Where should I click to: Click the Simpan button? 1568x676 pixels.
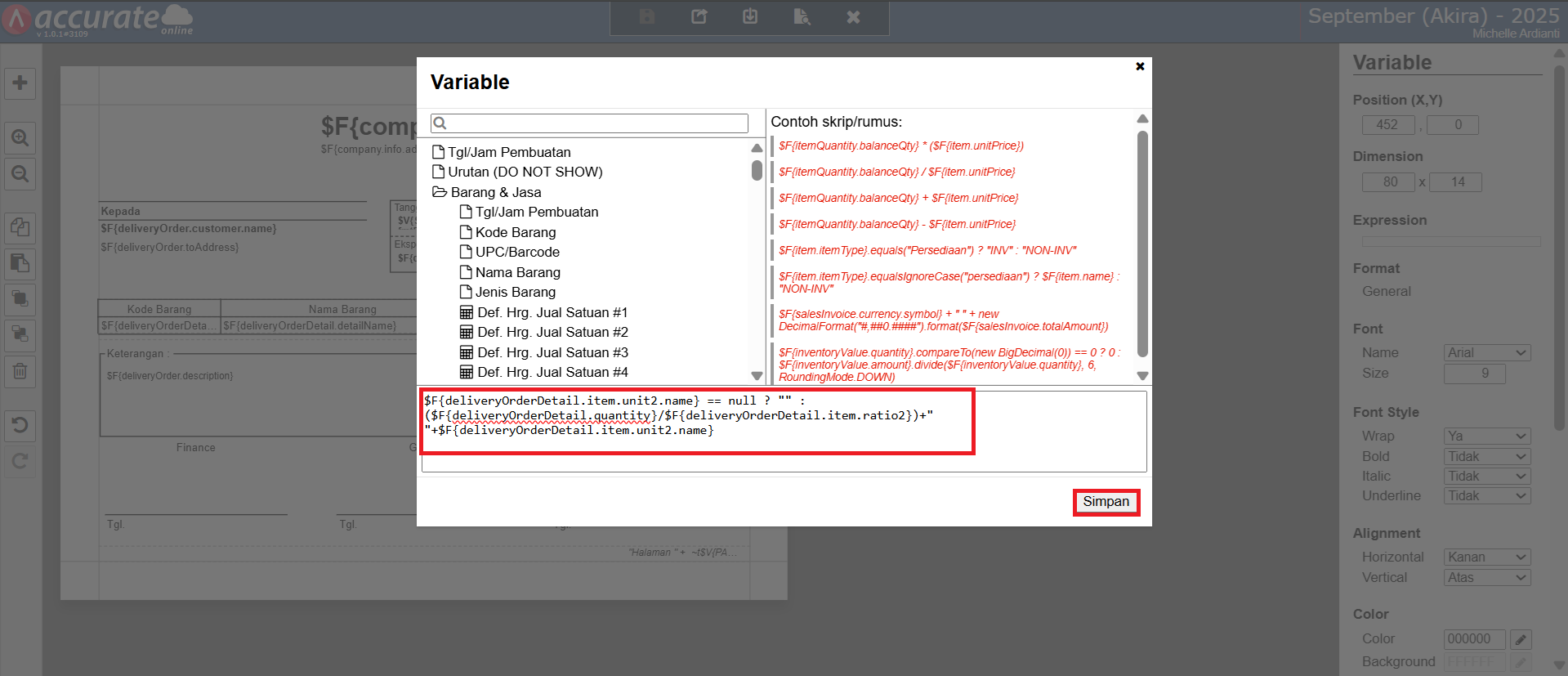coord(1106,502)
